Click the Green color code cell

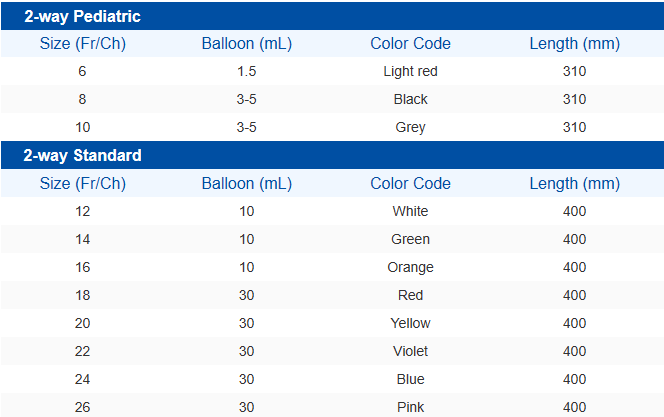click(410, 239)
